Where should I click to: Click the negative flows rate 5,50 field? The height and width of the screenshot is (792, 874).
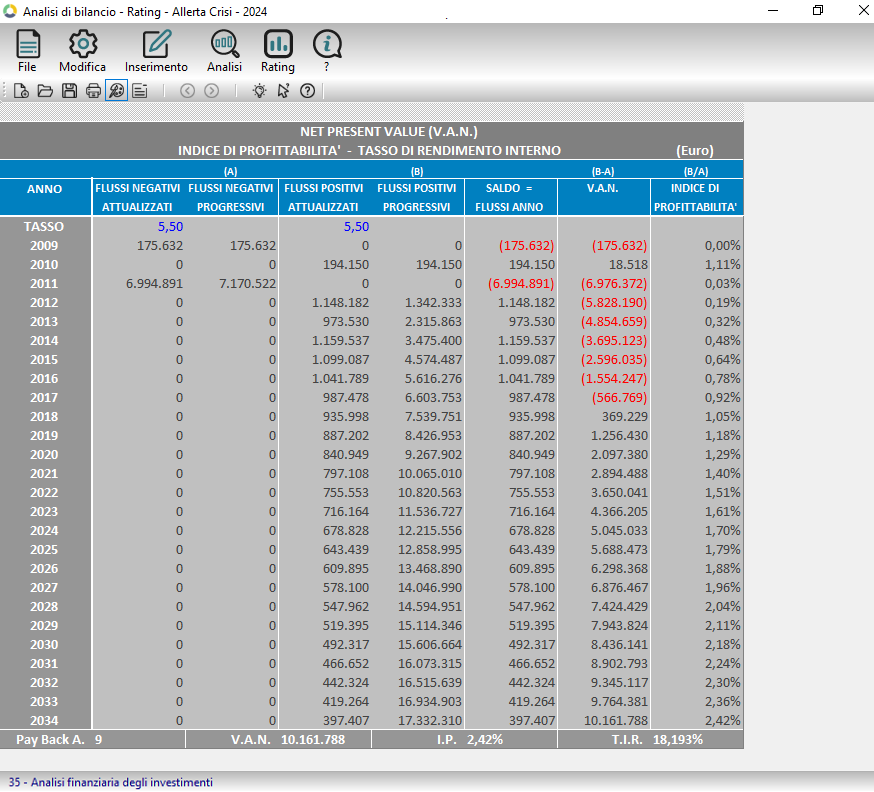click(170, 227)
